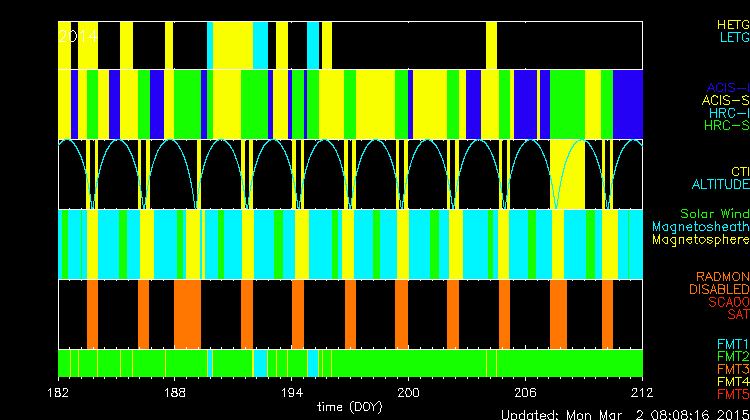Screen dimensions: 750x420
Task: Select the ALTITUDE legend label
Action: pyautogui.click(x=720, y=185)
